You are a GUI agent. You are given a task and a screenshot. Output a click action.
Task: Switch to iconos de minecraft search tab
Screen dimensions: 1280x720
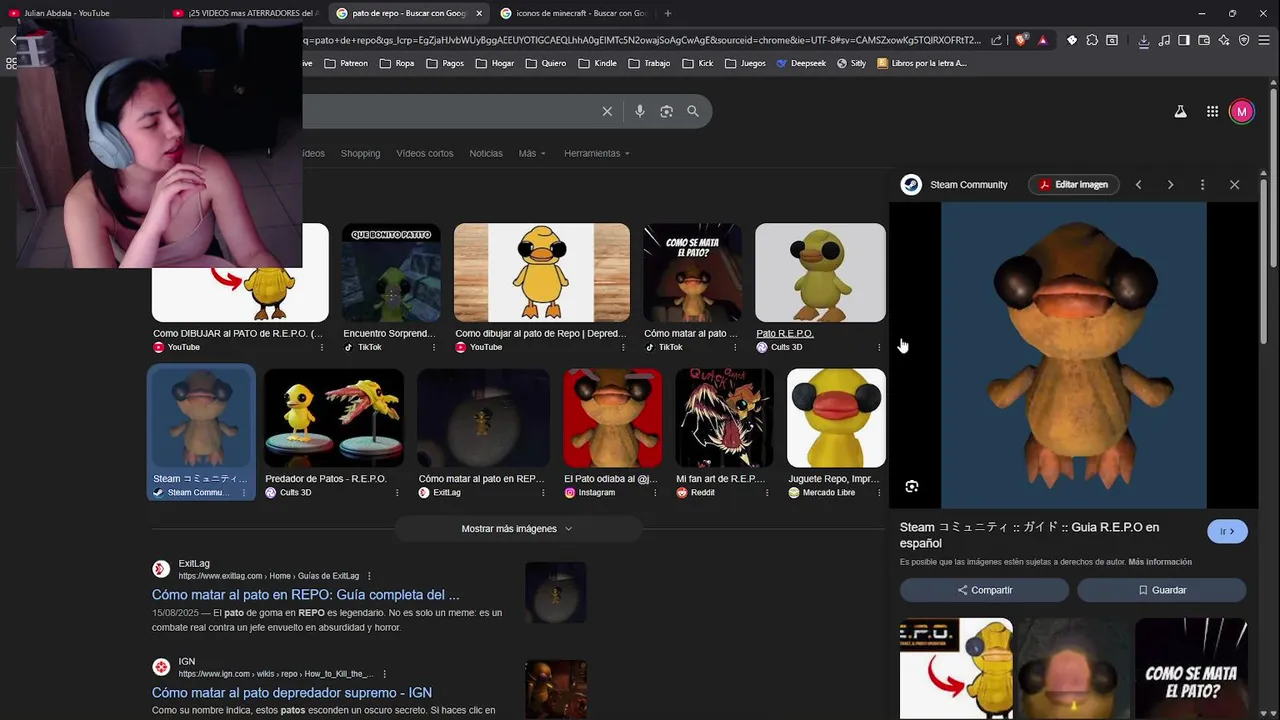(x=573, y=13)
